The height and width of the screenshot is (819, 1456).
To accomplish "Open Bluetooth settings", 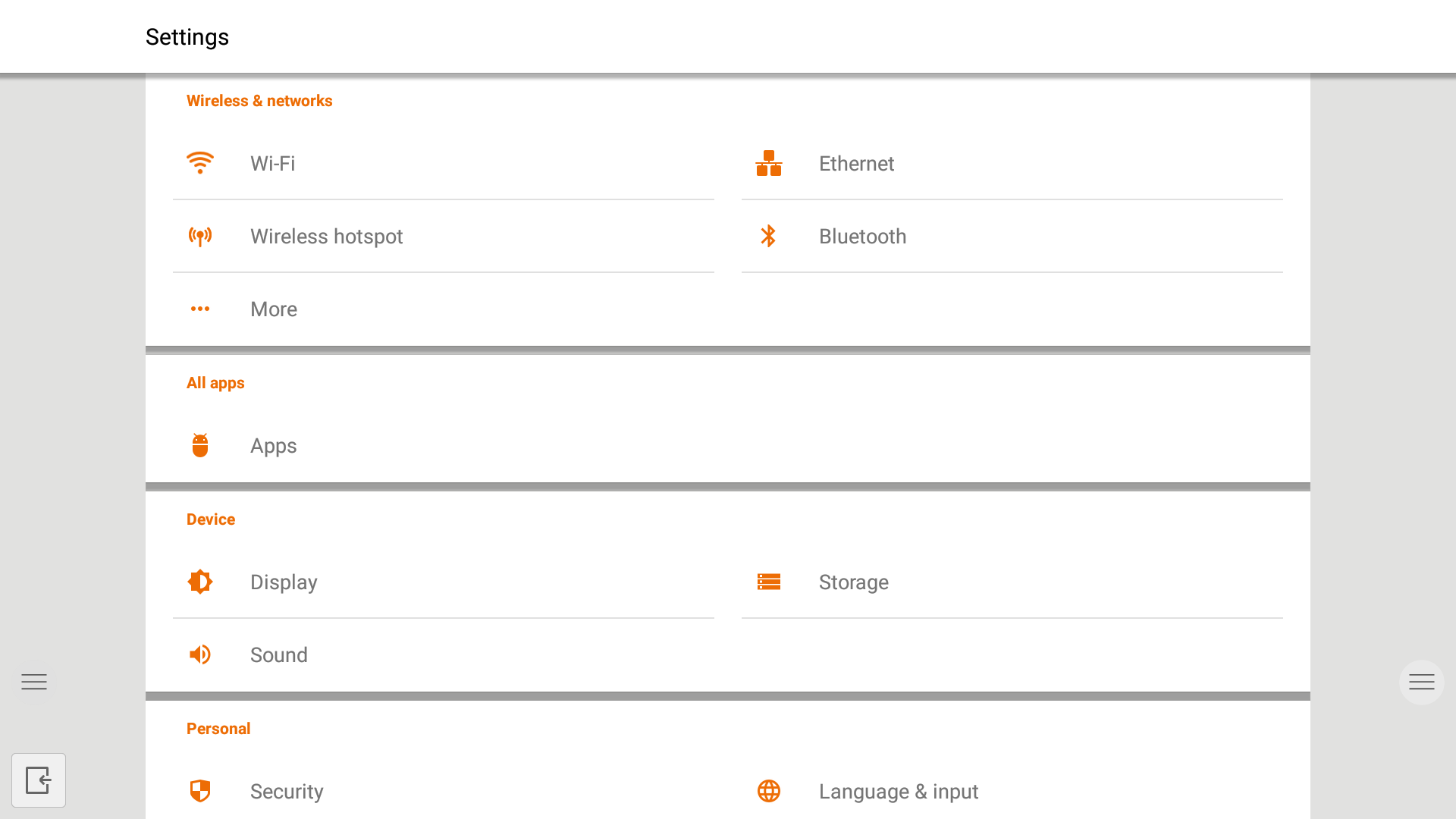I will coord(862,237).
